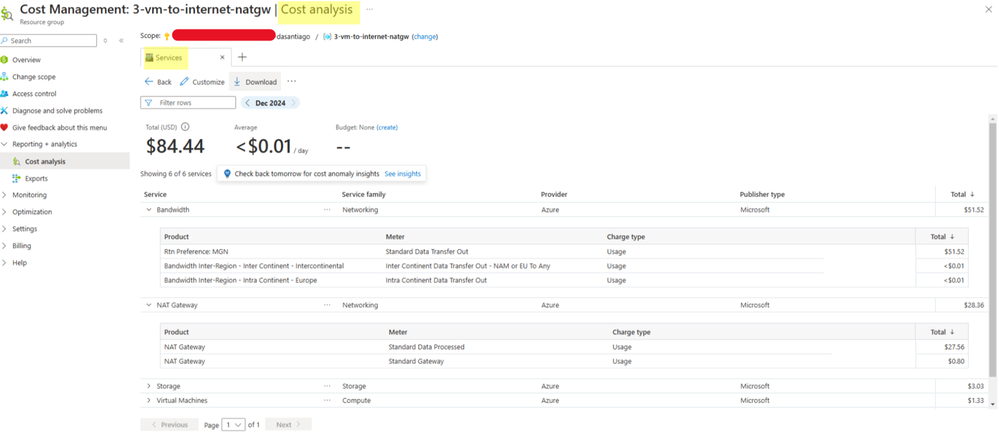The height and width of the screenshot is (434, 999).
Task: Click the Provider column header
Action: point(554,194)
